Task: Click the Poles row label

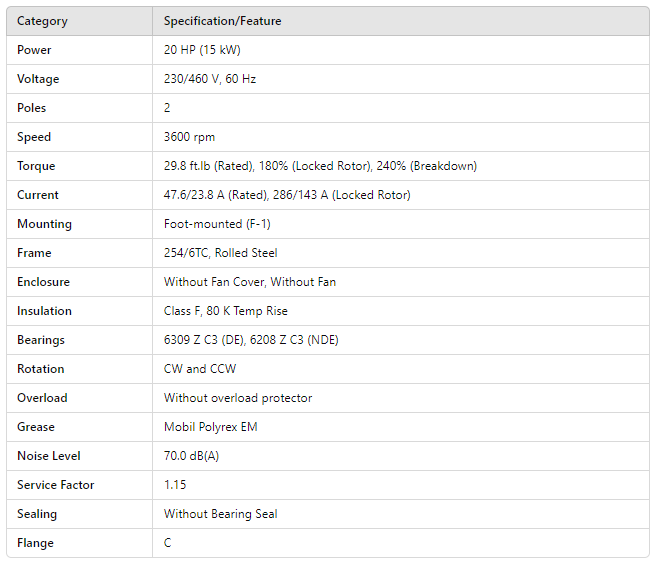Action: 32,108
